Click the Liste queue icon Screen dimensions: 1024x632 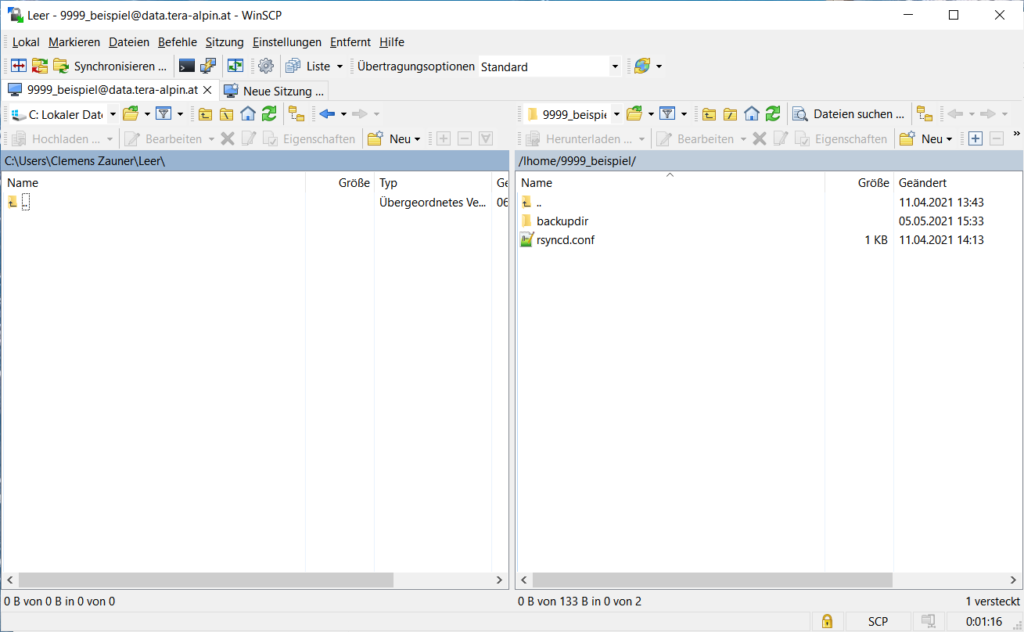click(293, 66)
